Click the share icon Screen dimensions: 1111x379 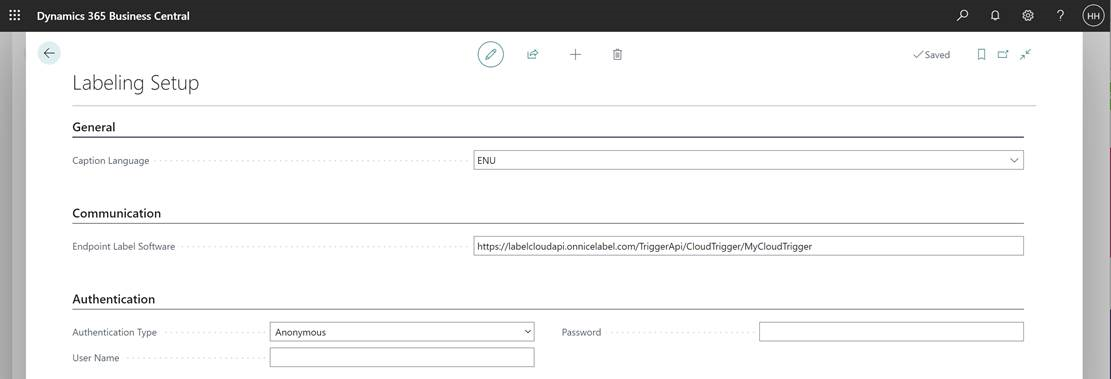[533, 55]
